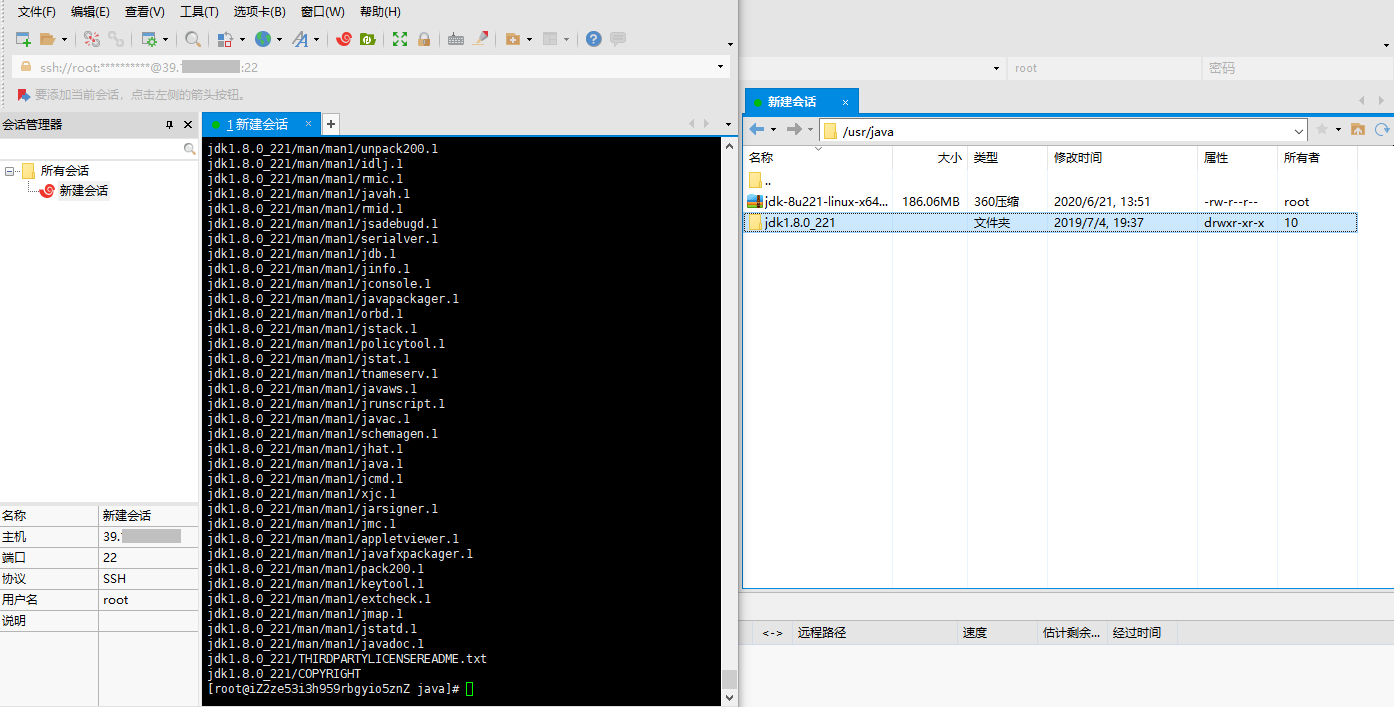Screen dimensions: 1394x707
Task: Close the Xftp 新建会话 tab
Action: pos(846,102)
